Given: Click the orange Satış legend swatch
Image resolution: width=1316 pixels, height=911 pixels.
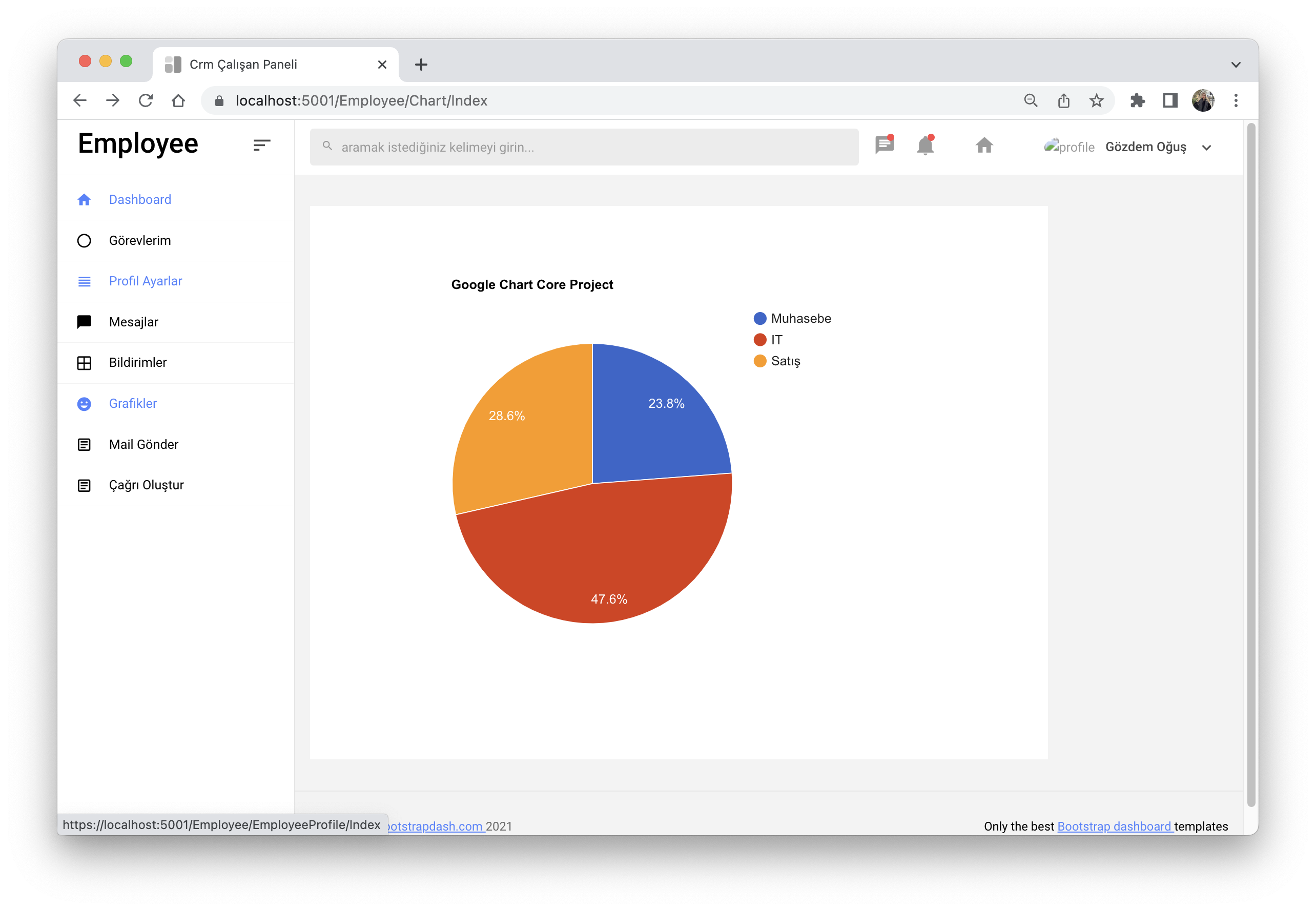Looking at the screenshot, I should tap(759, 361).
